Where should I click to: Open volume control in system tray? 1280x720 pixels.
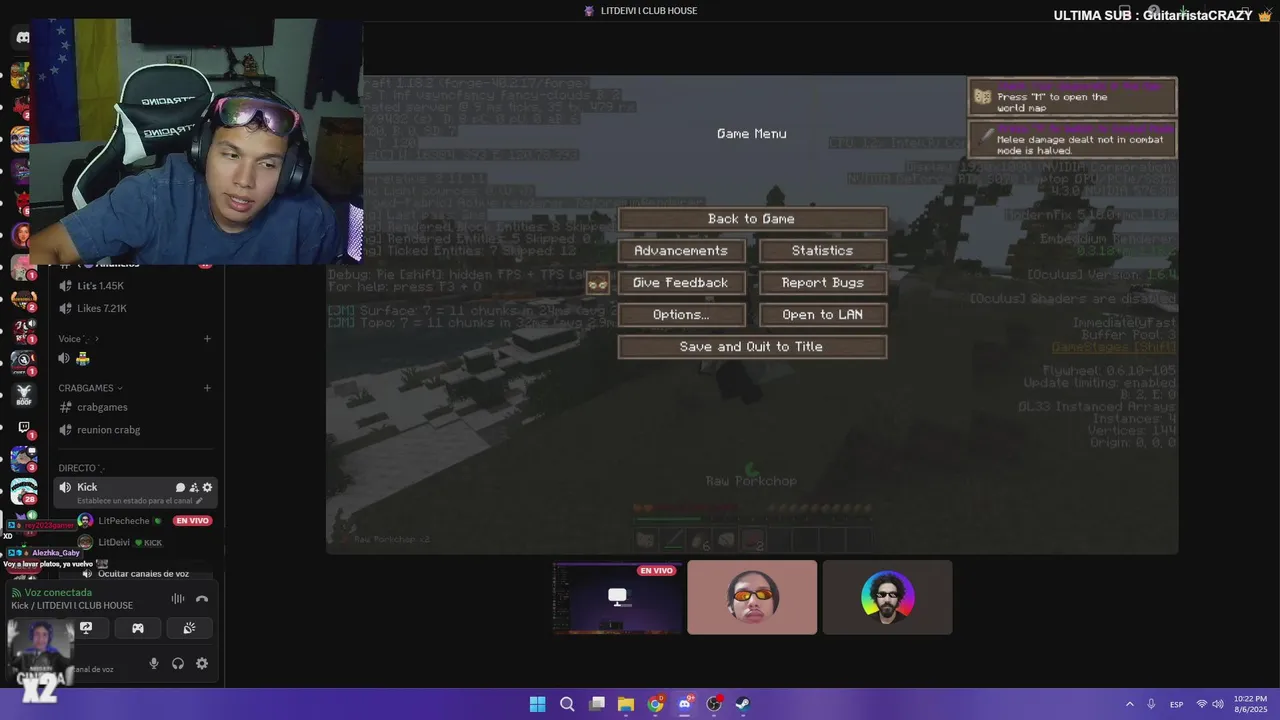coord(1218,704)
